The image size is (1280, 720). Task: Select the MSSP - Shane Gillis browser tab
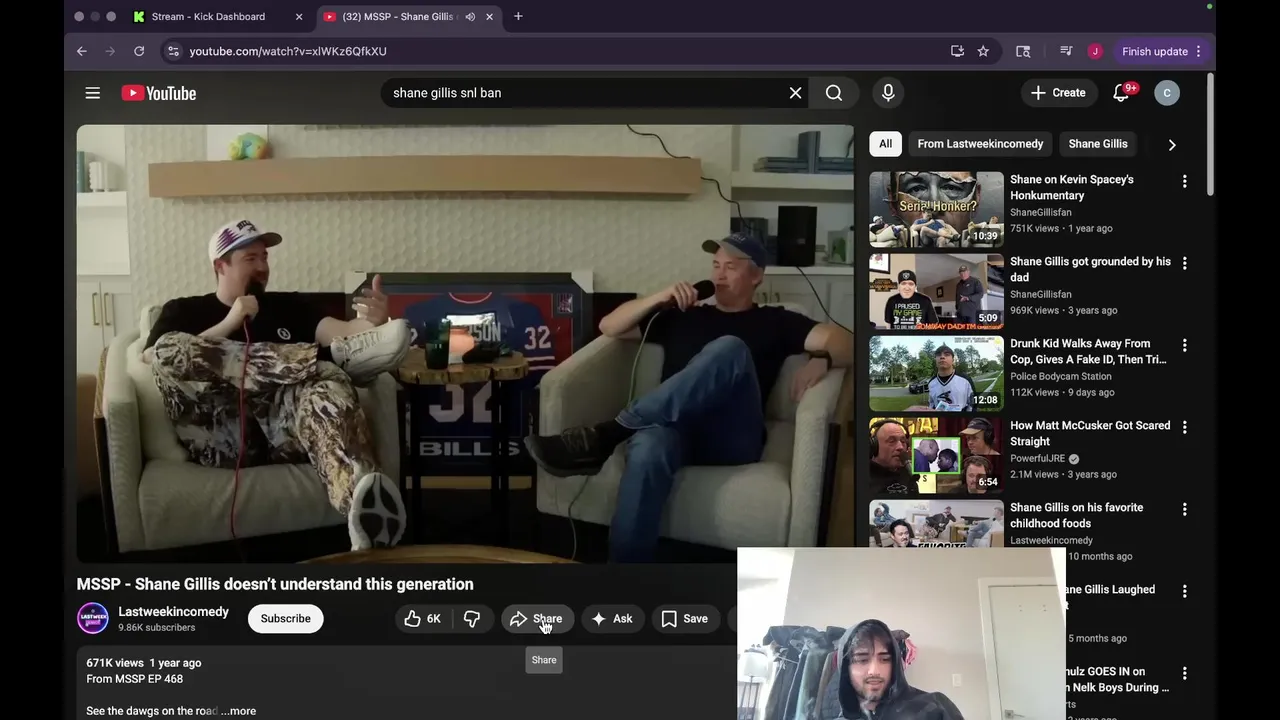point(398,17)
